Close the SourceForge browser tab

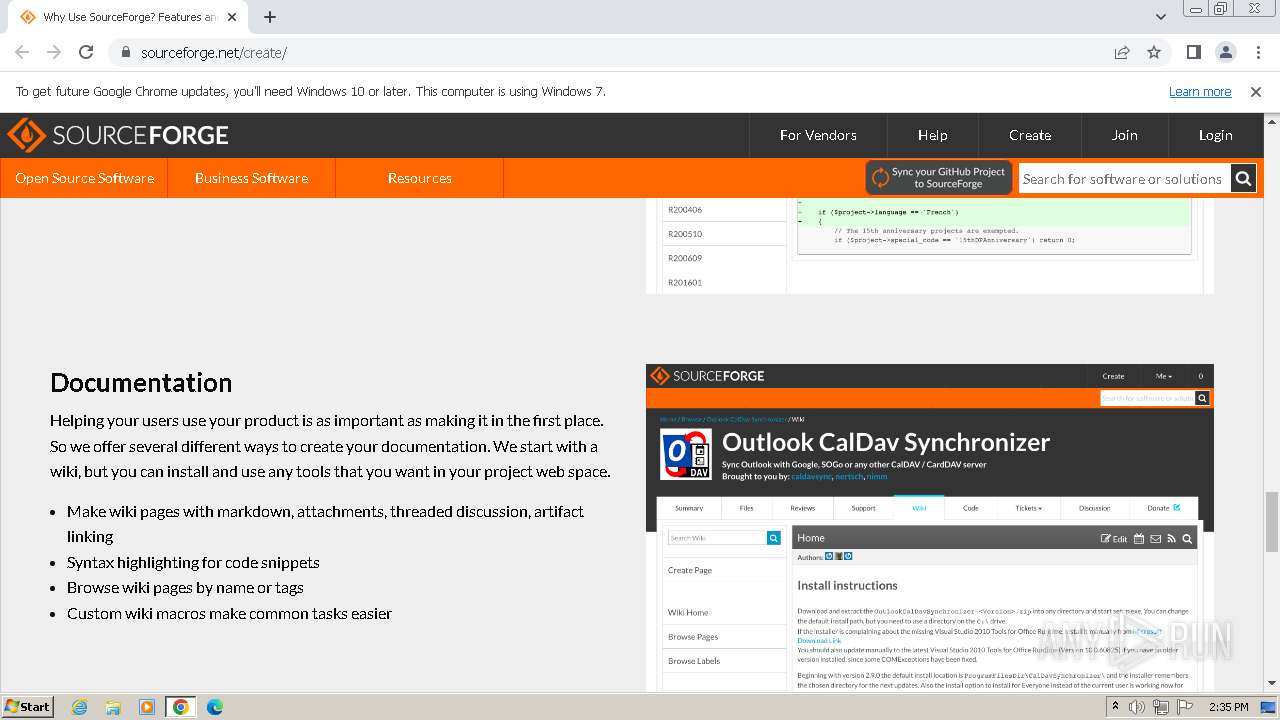point(233,17)
